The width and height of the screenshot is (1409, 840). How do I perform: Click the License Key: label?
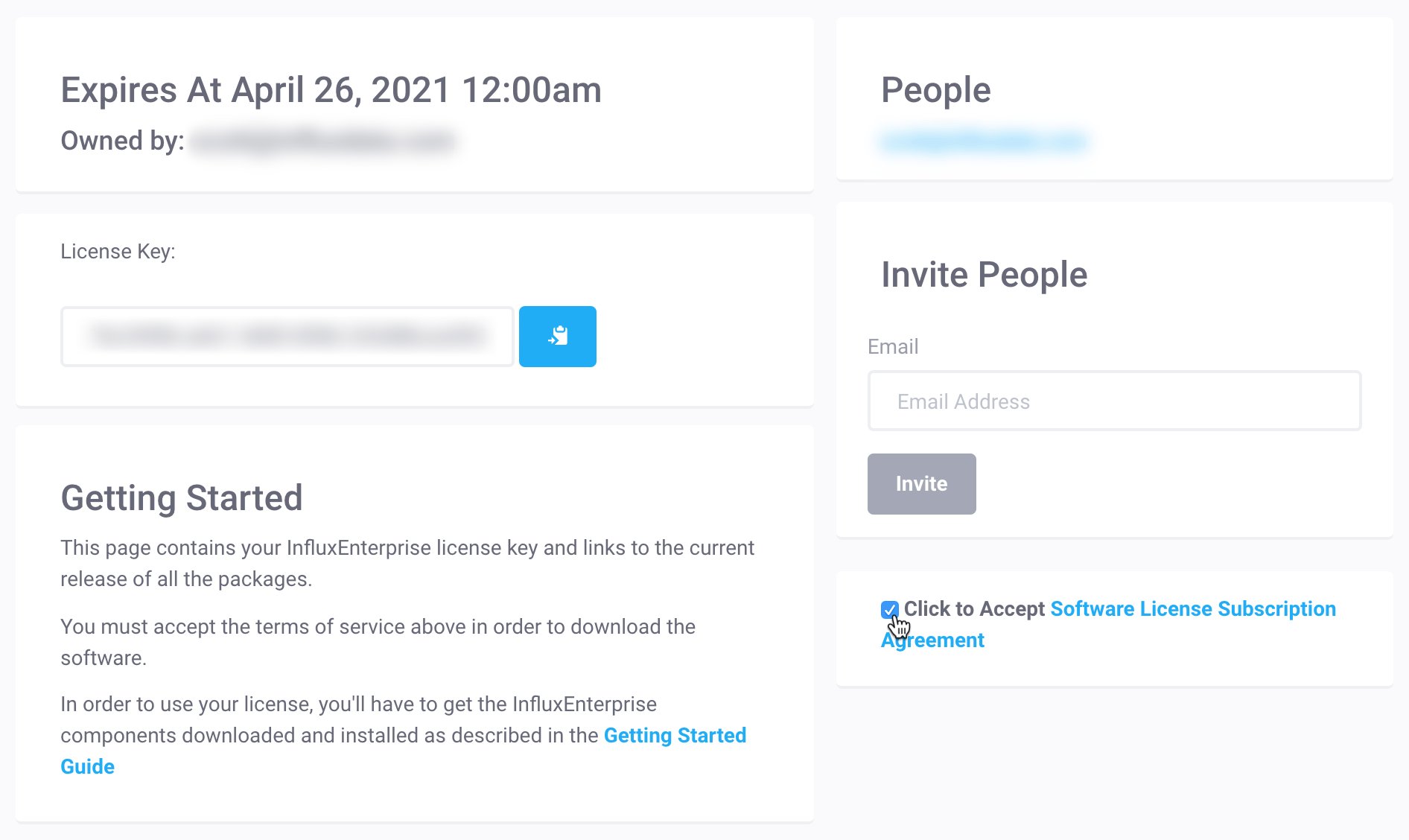pyautogui.click(x=118, y=252)
